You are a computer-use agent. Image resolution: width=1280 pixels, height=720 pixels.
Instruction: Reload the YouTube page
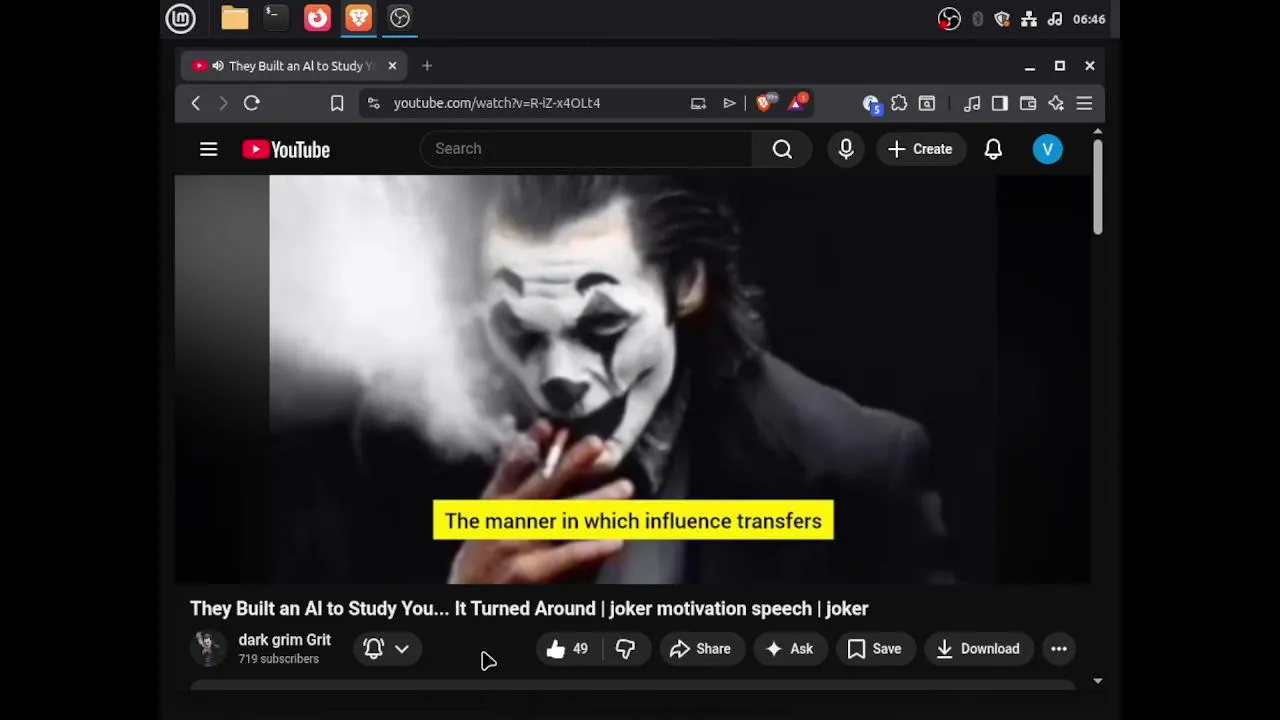coord(252,103)
